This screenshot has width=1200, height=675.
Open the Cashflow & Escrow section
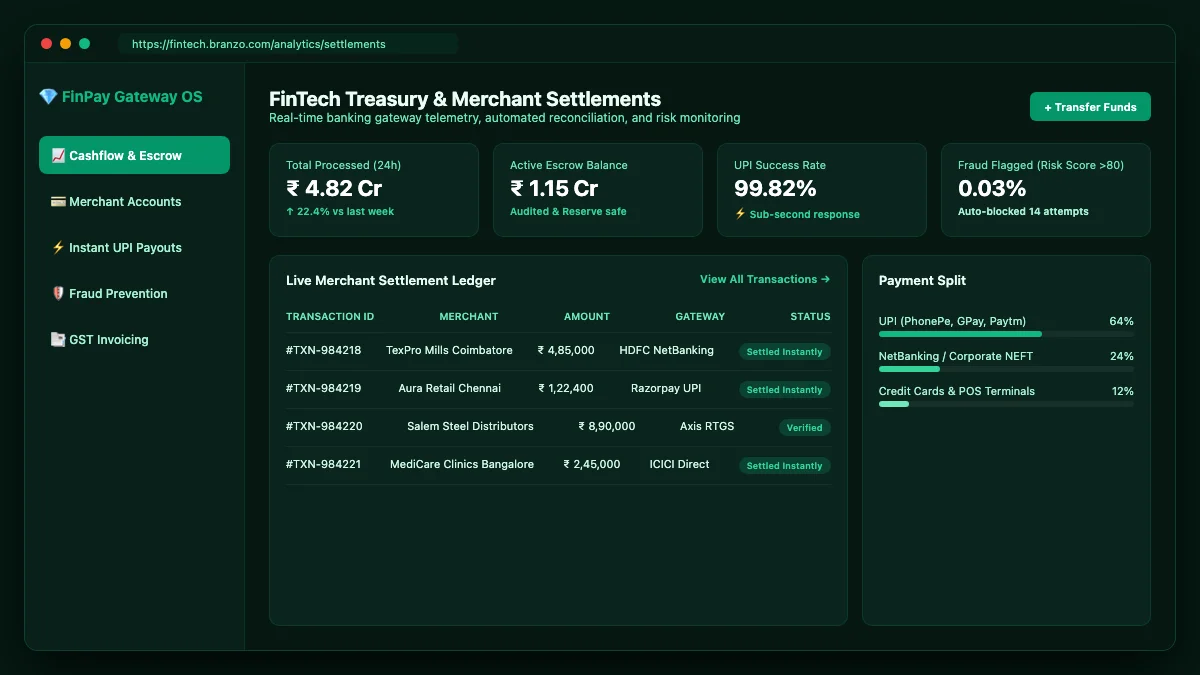pos(134,155)
